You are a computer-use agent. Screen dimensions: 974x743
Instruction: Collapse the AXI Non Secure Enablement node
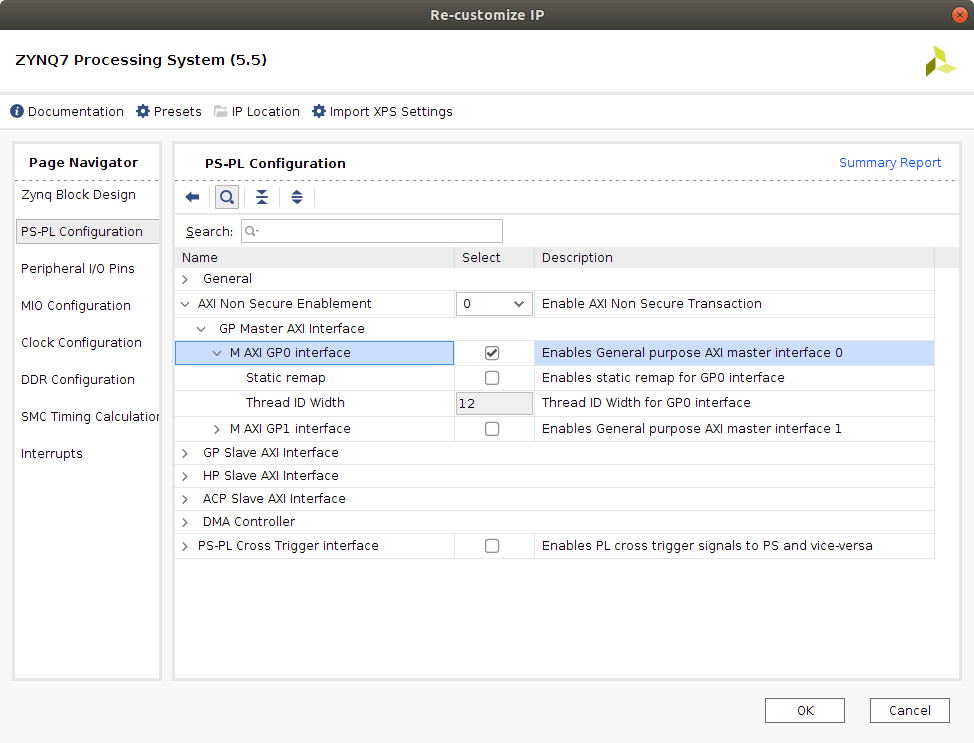185,304
